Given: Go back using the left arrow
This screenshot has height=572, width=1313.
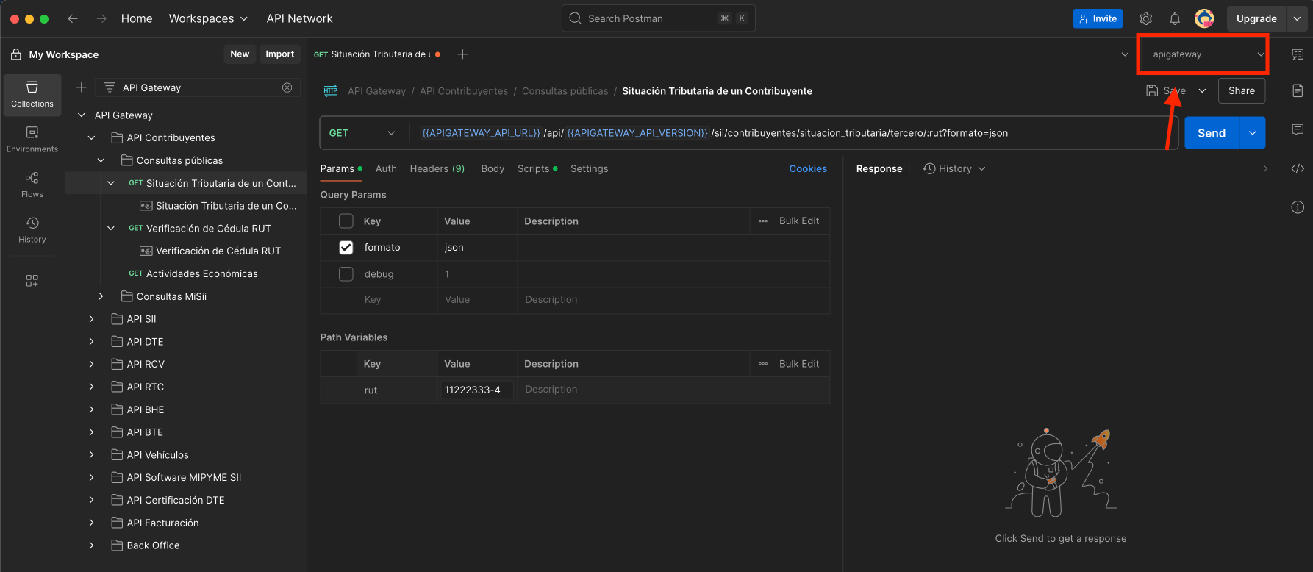Looking at the screenshot, I should tap(72, 18).
